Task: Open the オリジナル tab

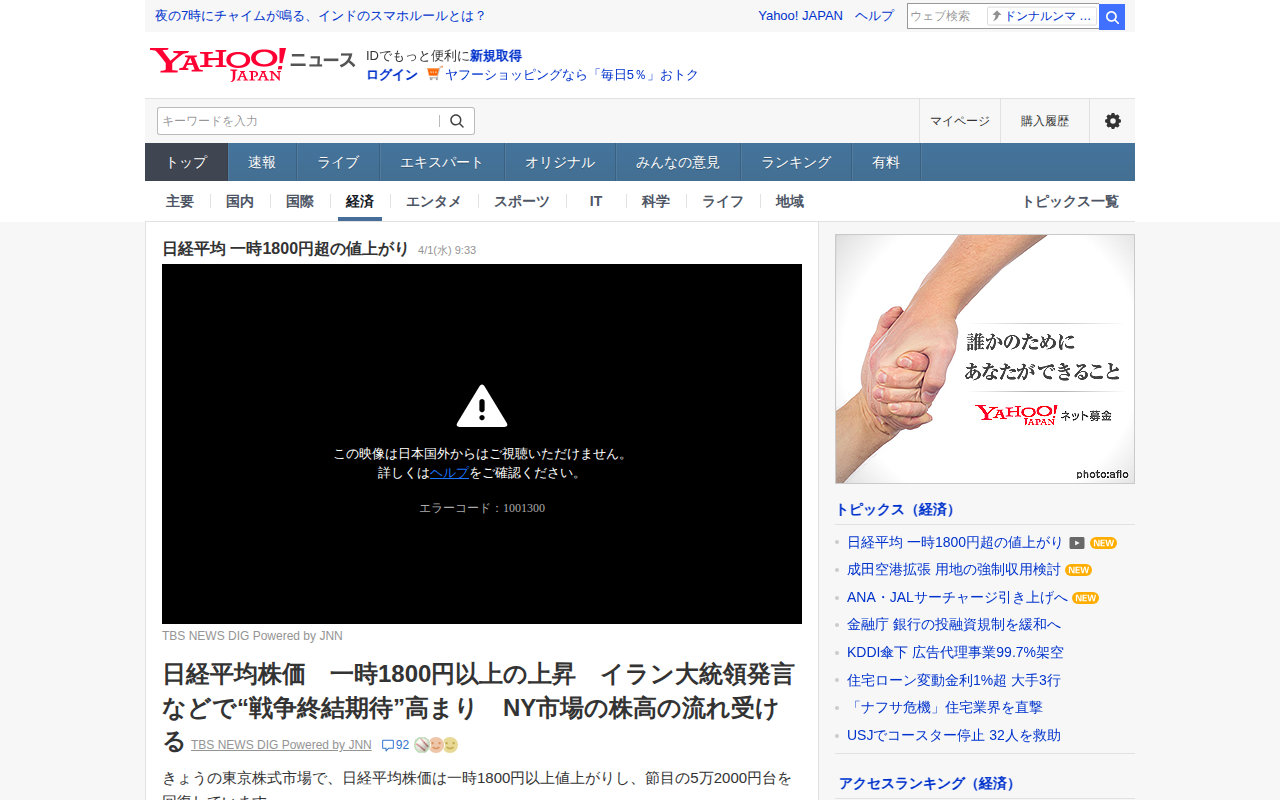Action: tap(560, 162)
